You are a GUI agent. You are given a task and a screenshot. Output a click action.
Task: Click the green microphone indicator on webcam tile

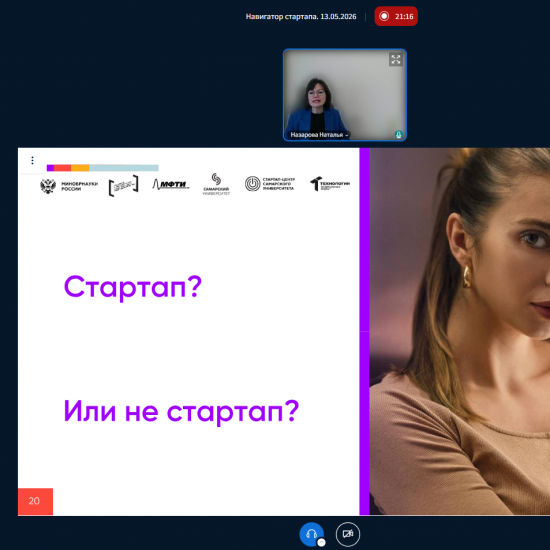pos(398,134)
